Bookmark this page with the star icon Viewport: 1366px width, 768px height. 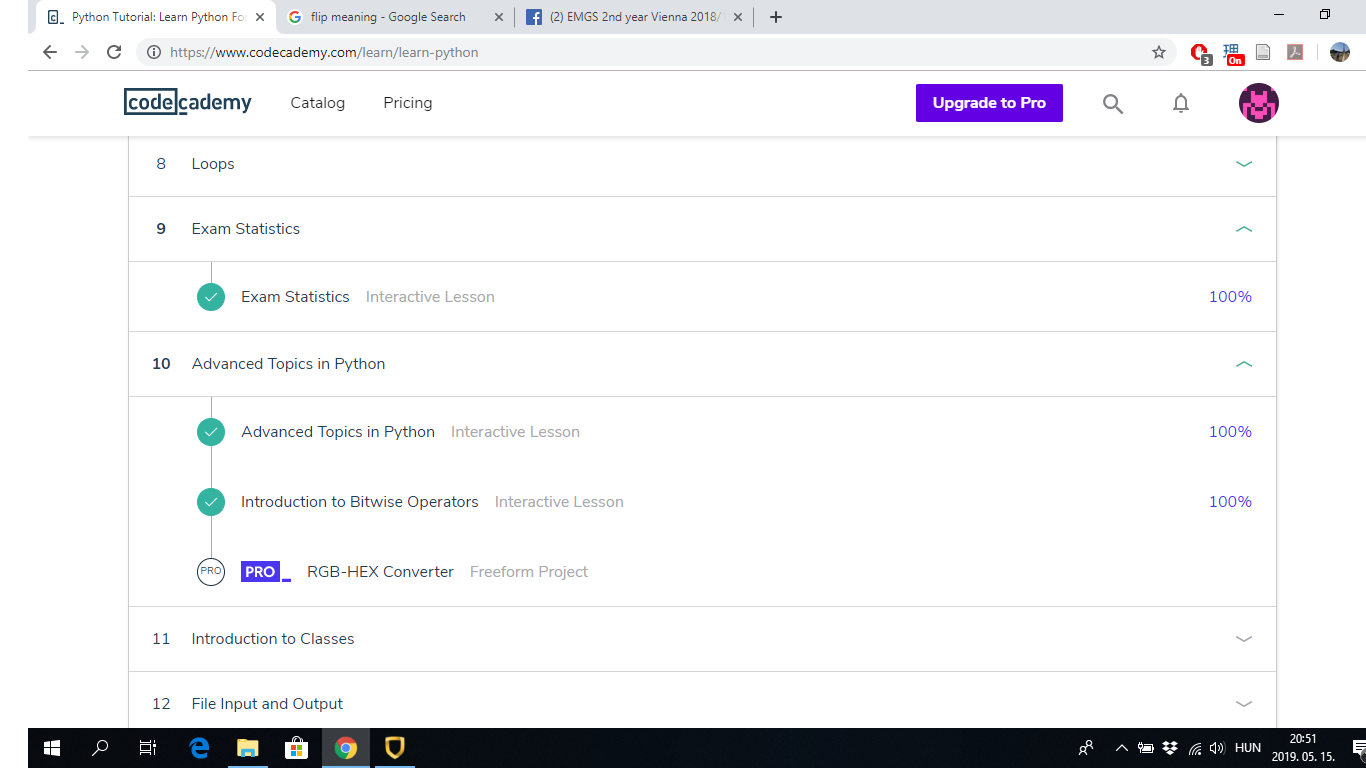(1159, 52)
